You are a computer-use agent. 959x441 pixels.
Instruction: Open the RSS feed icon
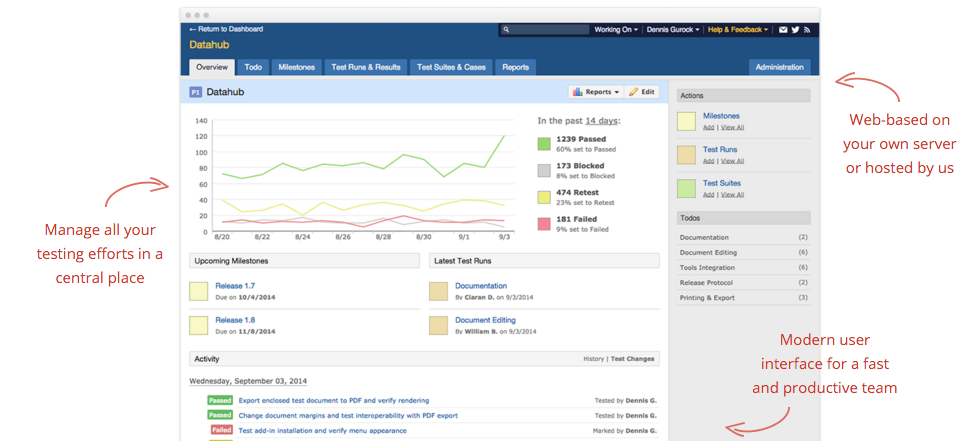coord(807,29)
